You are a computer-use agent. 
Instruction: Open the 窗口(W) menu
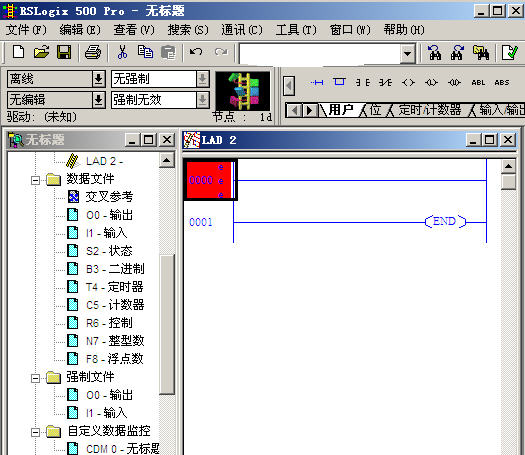tap(350, 30)
